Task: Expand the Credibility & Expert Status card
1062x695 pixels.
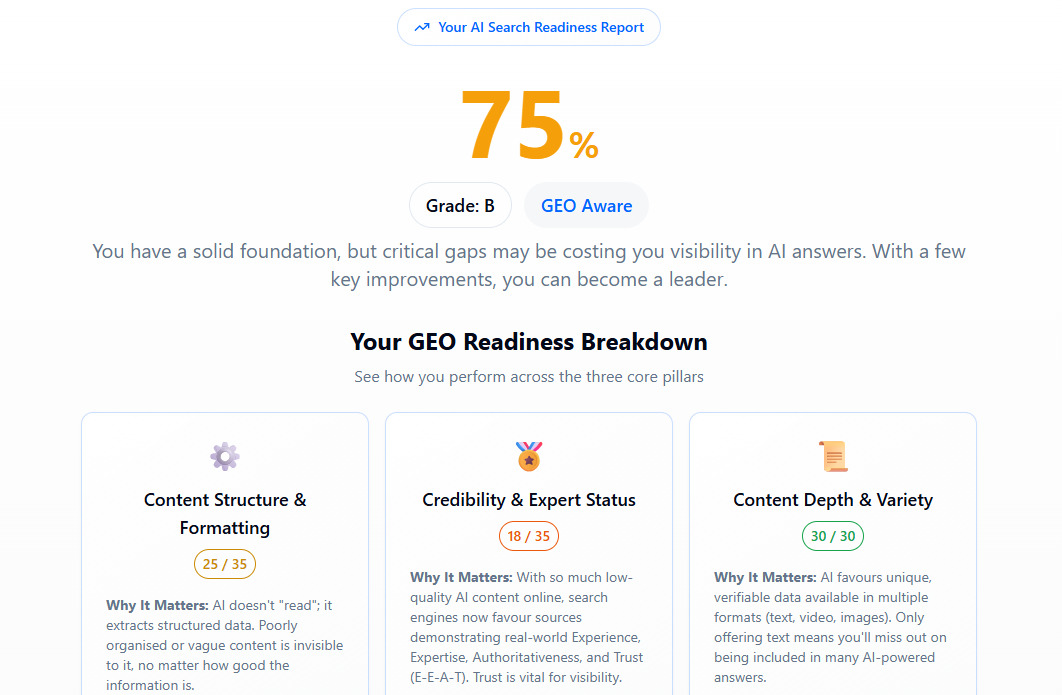Action: (528, 550)
